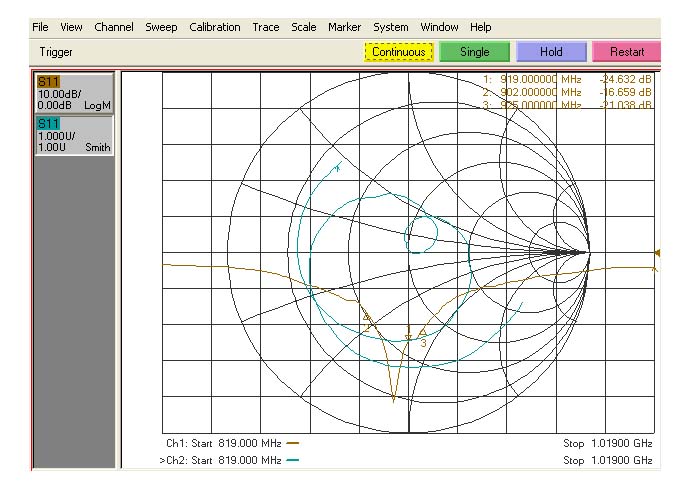Open the File menu
686x496 pixels.
pyautogui.click(x=41, y=27)
